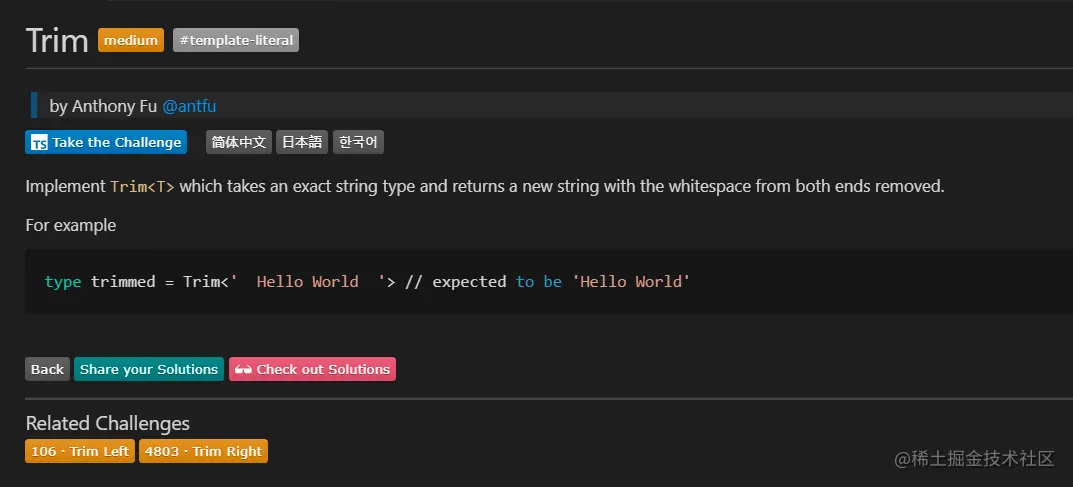Open related challenge 106 · Trim Left
Viewport: 1073px width, 487px height.
click(x=80, y=451)
